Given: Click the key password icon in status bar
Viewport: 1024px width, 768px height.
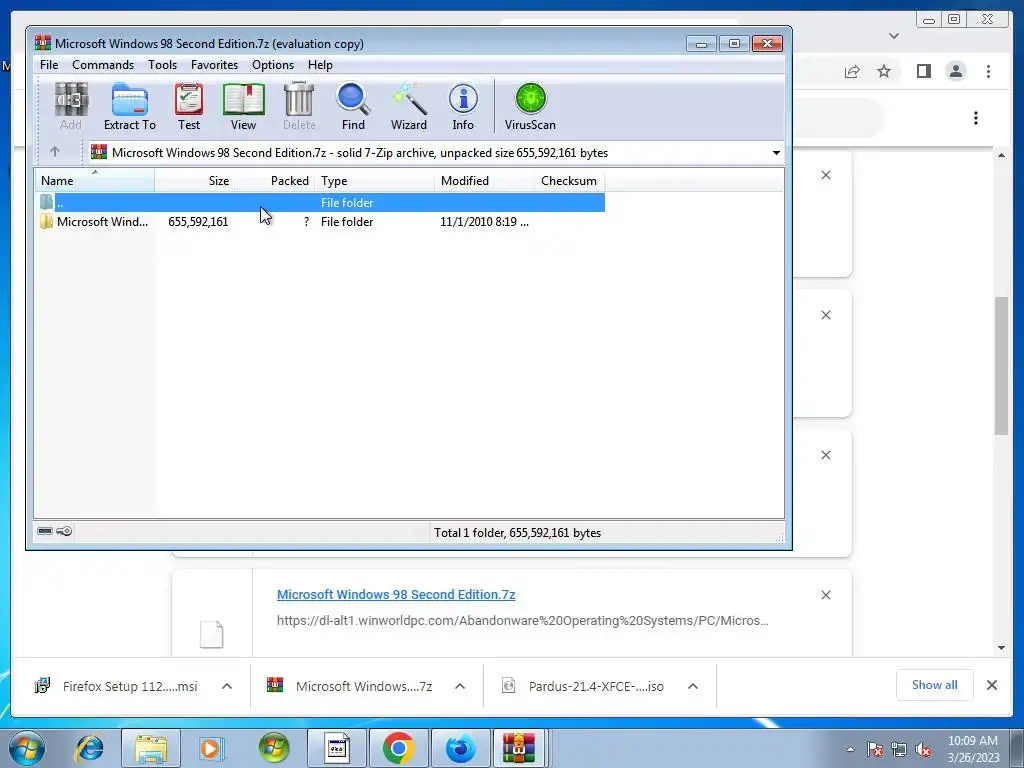Looking at the screenshot, I should (64, 531).
